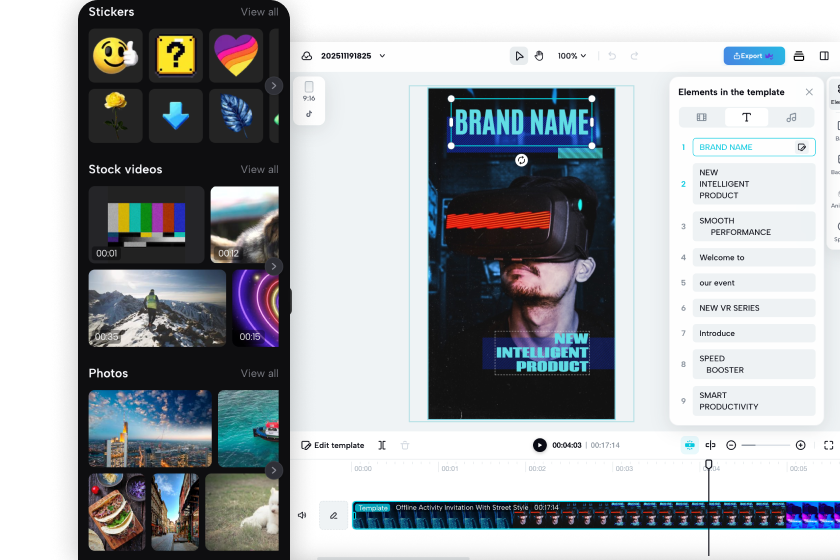Open the 100% zoom dropdown
The width and height of the screenshot is (840, 560).
click(572, 56)
